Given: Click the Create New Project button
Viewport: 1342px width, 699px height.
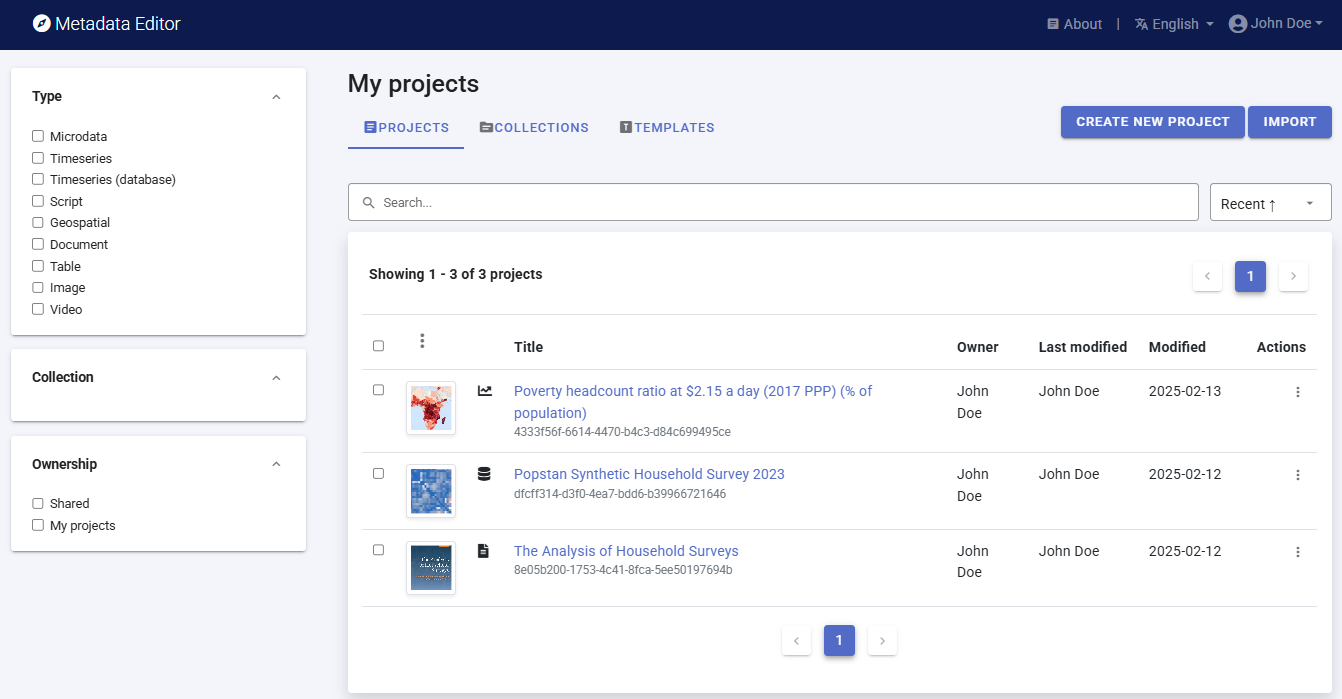Looking at the screenshot, I should (x=1152, y=122).
